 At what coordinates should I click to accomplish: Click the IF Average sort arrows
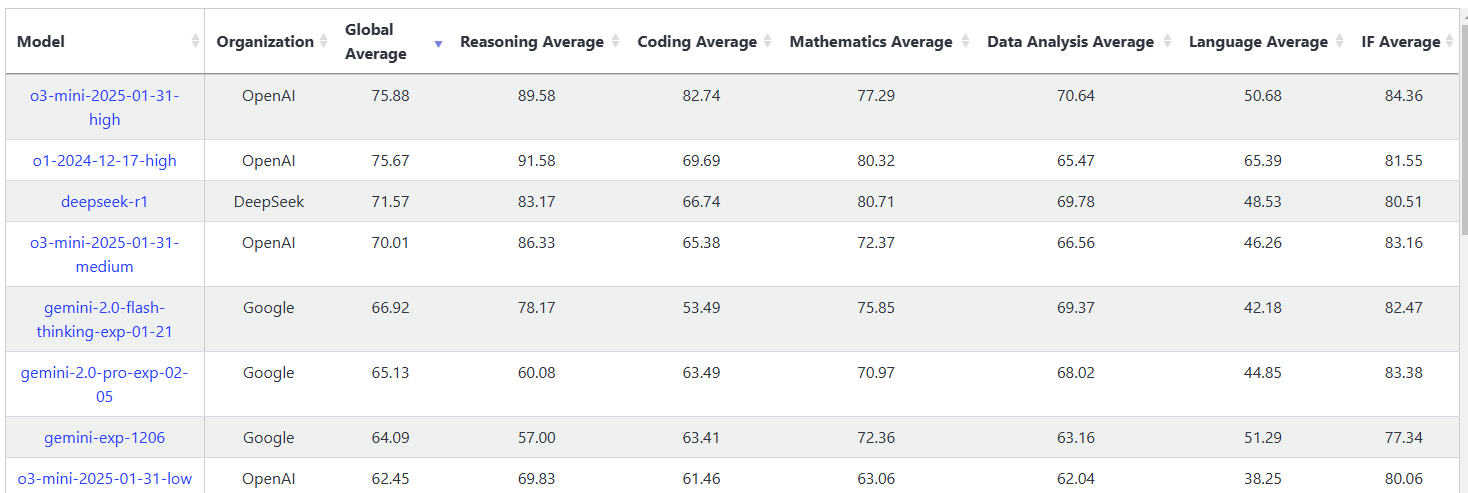tap(1451, 42)
